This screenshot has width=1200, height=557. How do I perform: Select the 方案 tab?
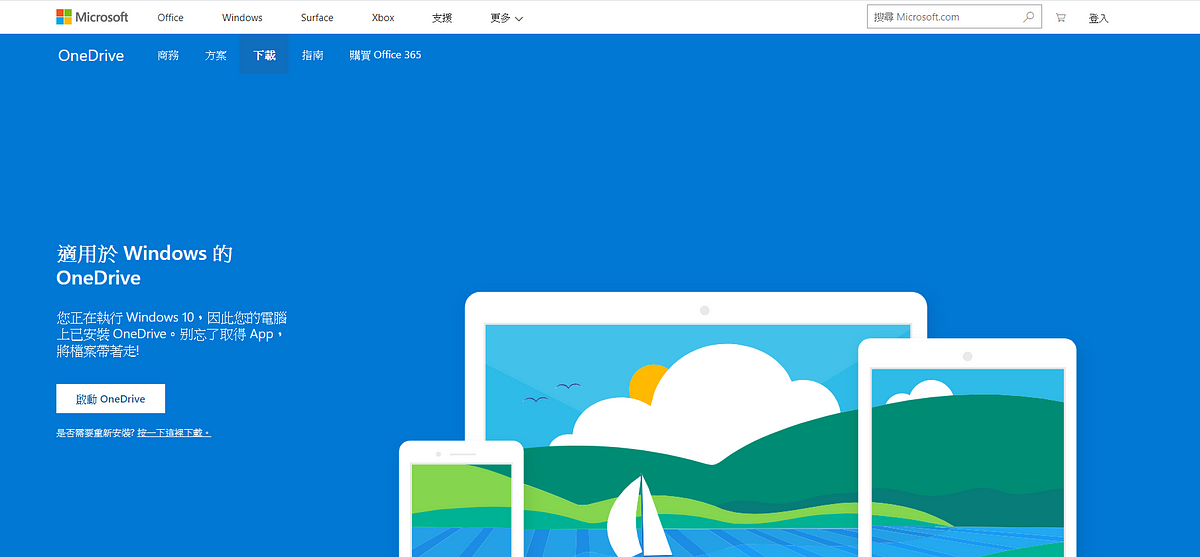click(216, 55)
